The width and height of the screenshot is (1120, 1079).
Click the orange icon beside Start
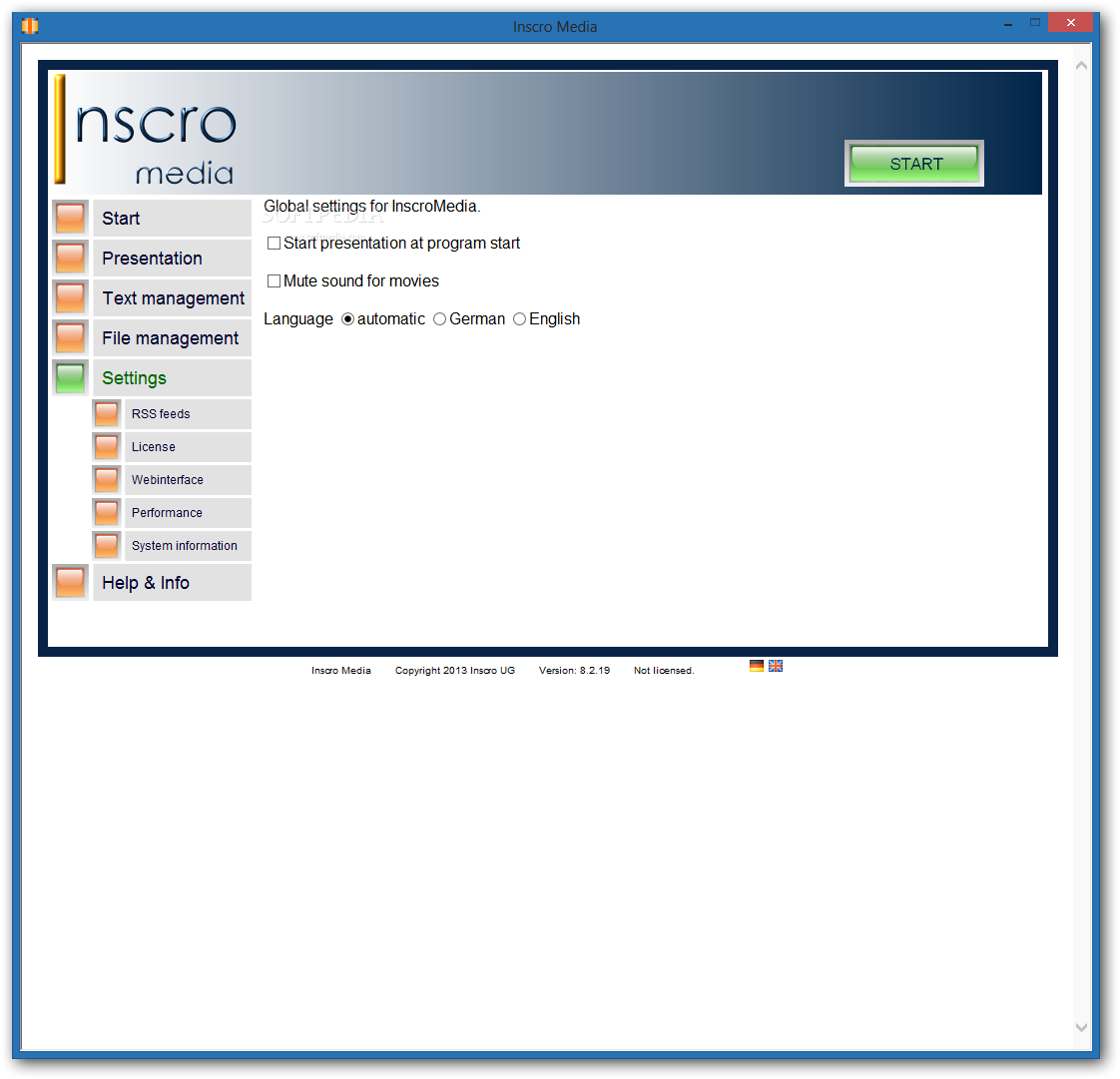click(x=70, y=218)
